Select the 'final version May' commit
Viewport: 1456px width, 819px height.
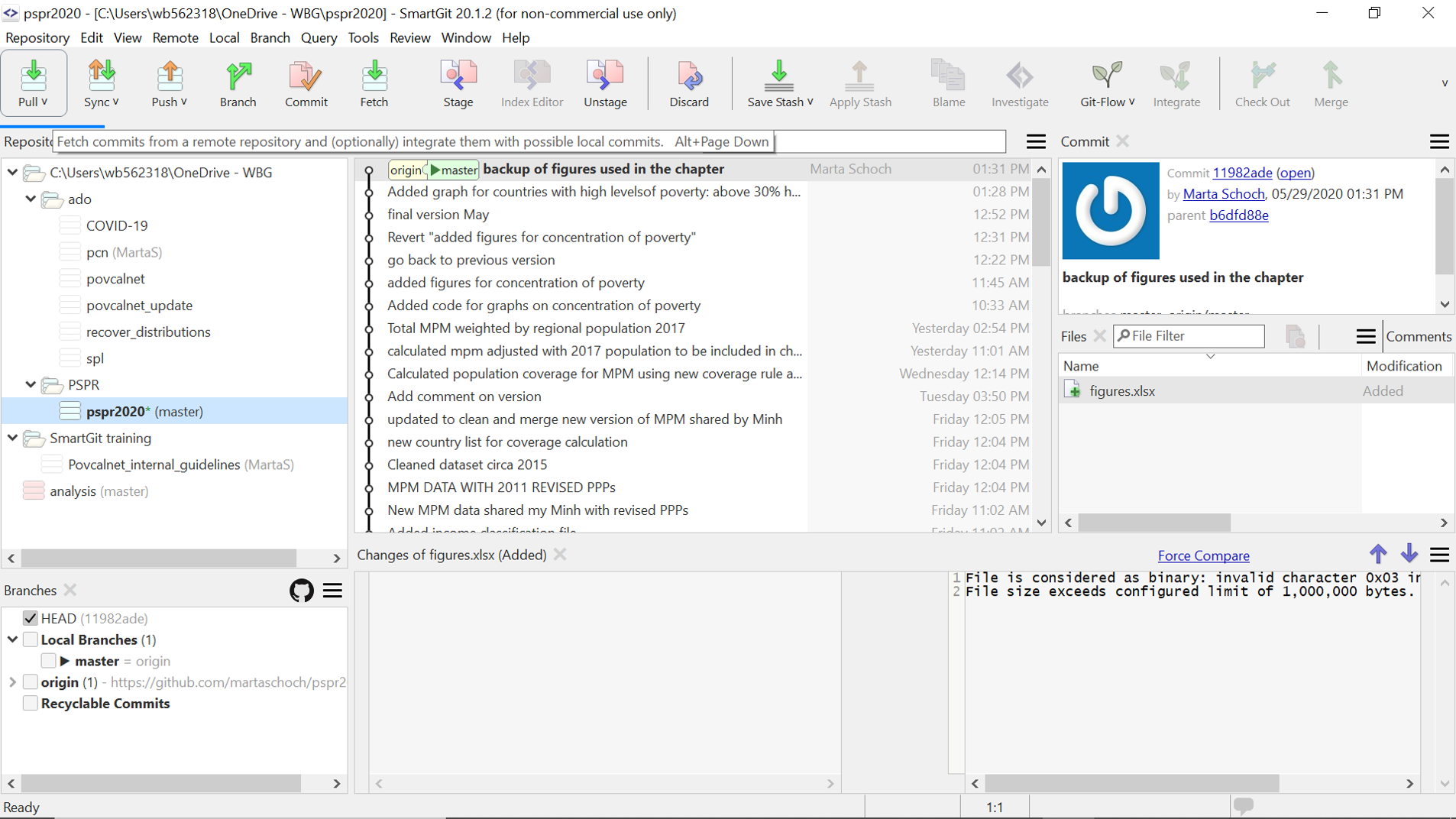[693, 215]
